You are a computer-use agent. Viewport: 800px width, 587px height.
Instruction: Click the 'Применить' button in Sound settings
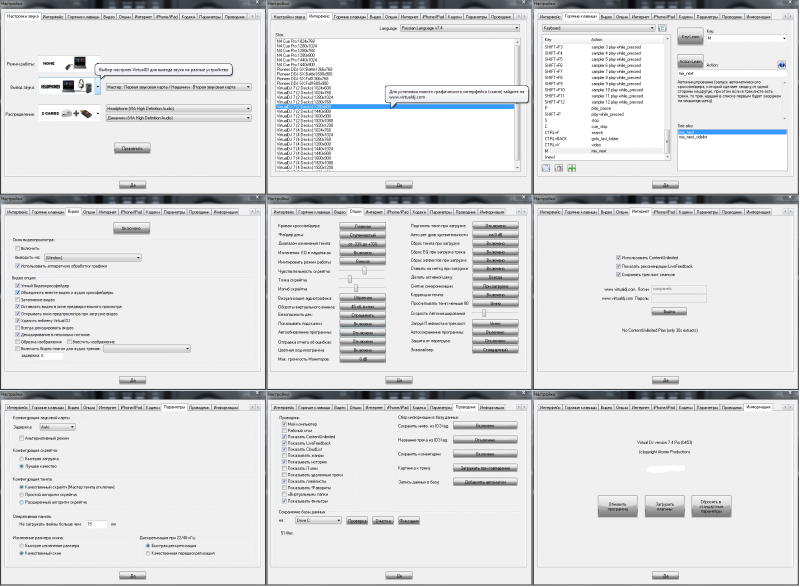pyautogui.click(x=132, y=148)
